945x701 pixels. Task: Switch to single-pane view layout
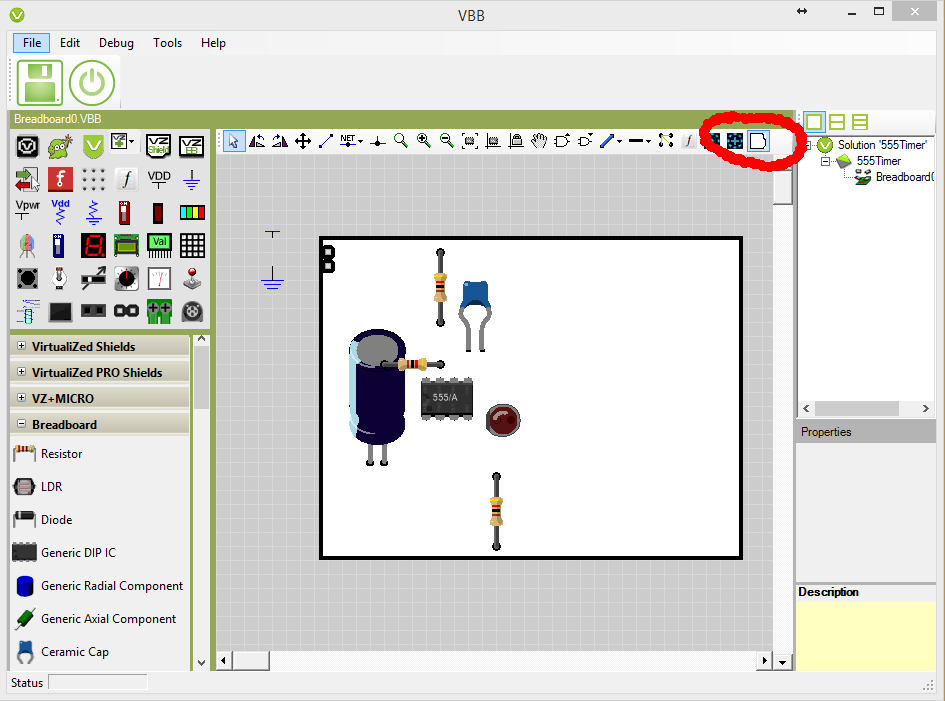click(815, 122)
